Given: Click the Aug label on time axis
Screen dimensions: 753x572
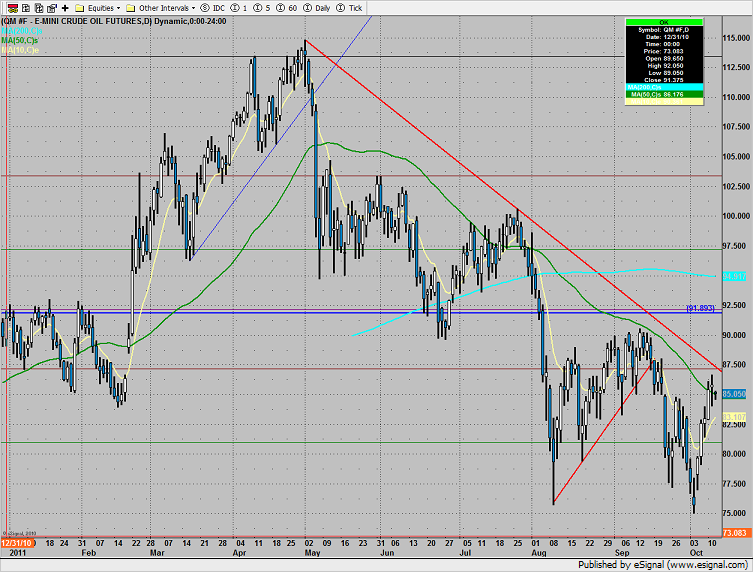Looking at the screenshot, I should [539, 553].
